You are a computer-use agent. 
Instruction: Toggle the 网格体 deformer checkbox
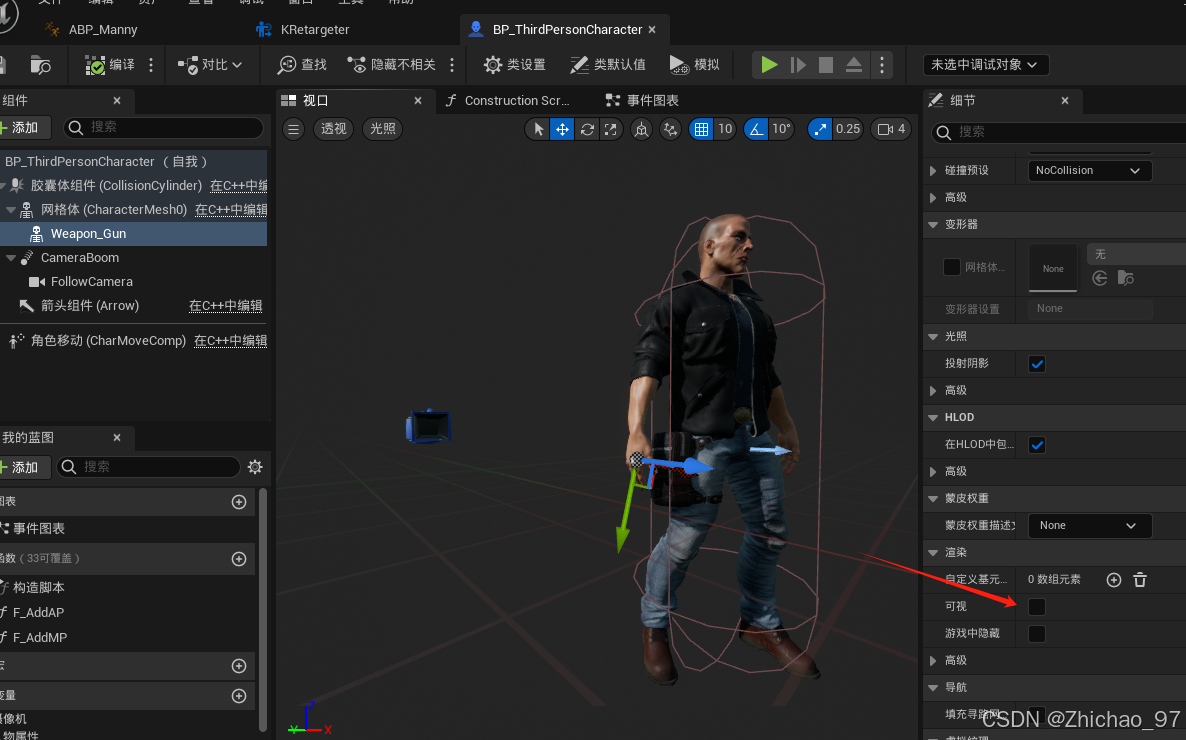(952, 267)
